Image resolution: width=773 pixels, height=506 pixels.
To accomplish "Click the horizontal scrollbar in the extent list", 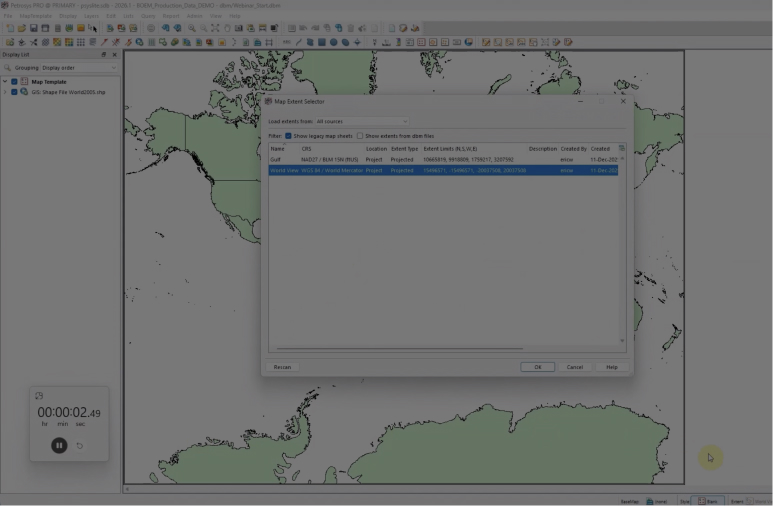I will click(x=400, y=349).
